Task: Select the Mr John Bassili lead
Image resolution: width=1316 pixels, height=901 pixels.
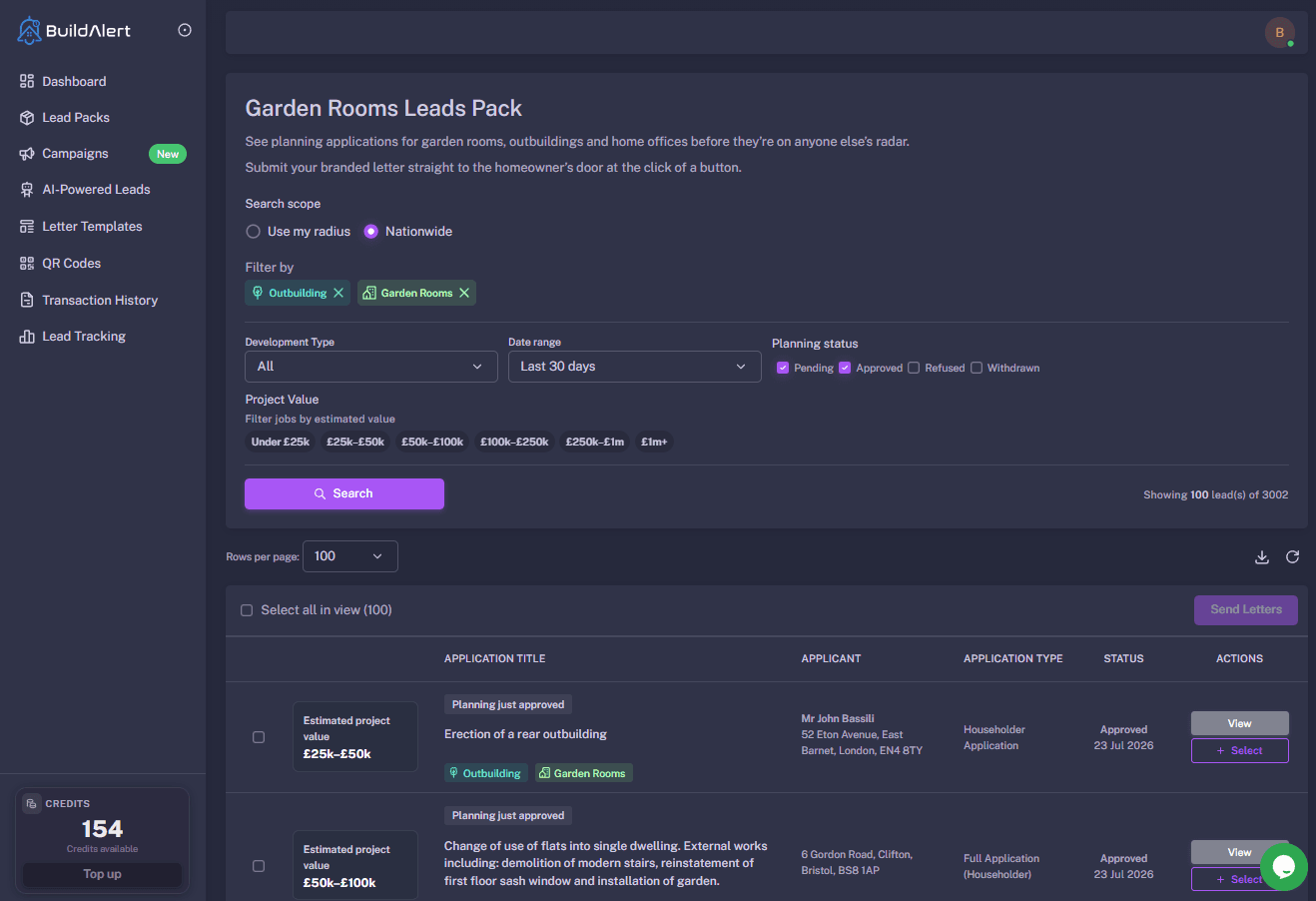Action: click(x=1240, y=750)
